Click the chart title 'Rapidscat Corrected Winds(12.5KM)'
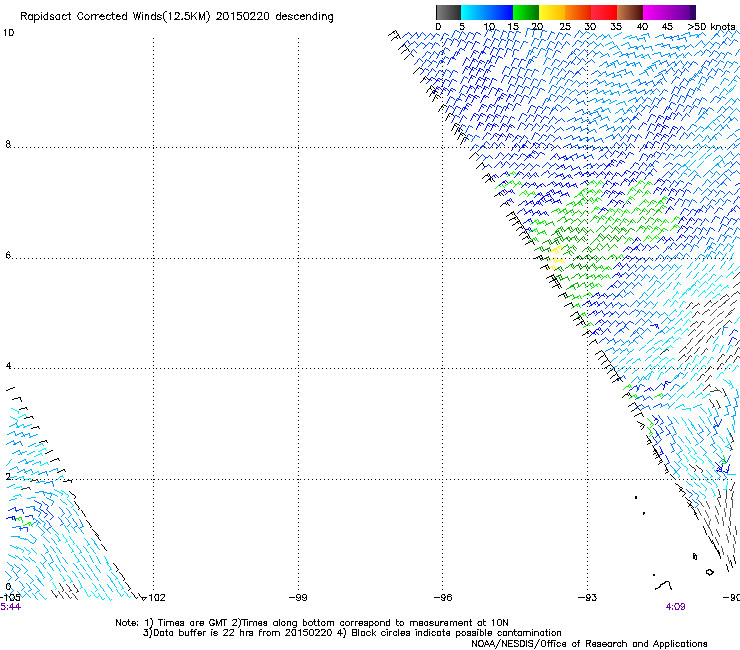 [x=115, y=17]
